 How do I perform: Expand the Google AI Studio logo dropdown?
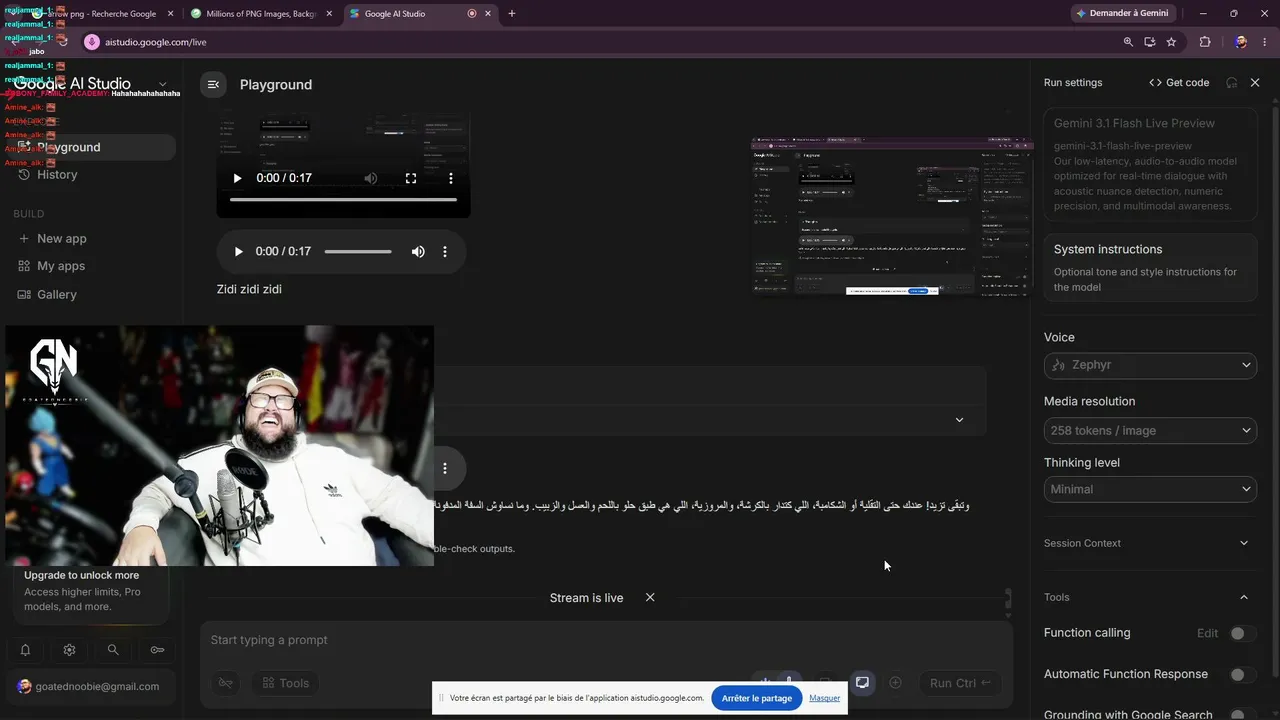[162, 85]
